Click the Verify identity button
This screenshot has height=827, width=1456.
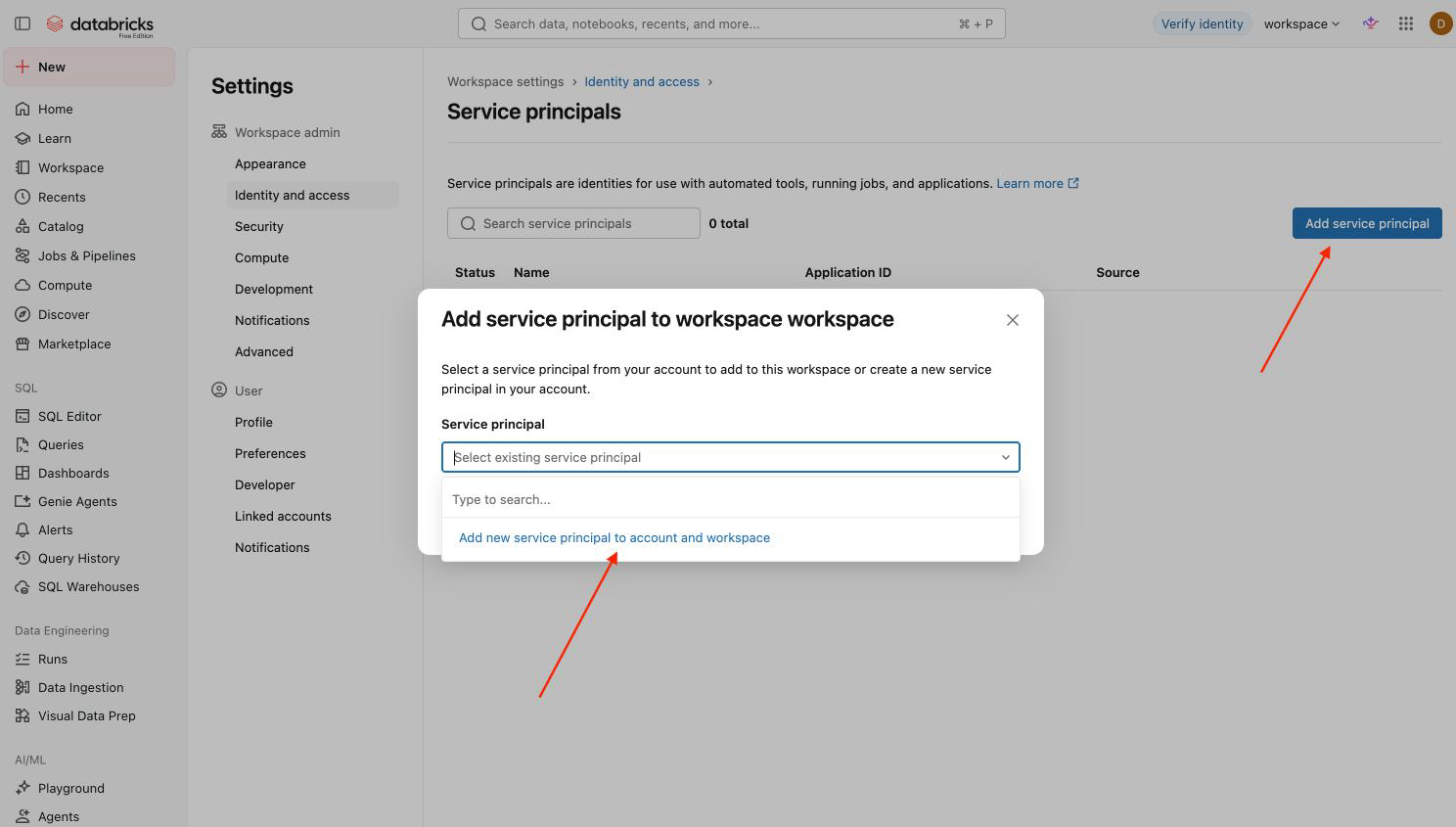point(1202,23)
